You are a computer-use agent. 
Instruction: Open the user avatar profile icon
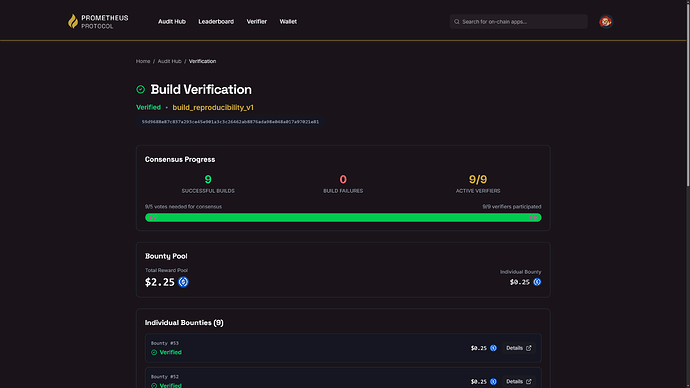click(606, 22)
